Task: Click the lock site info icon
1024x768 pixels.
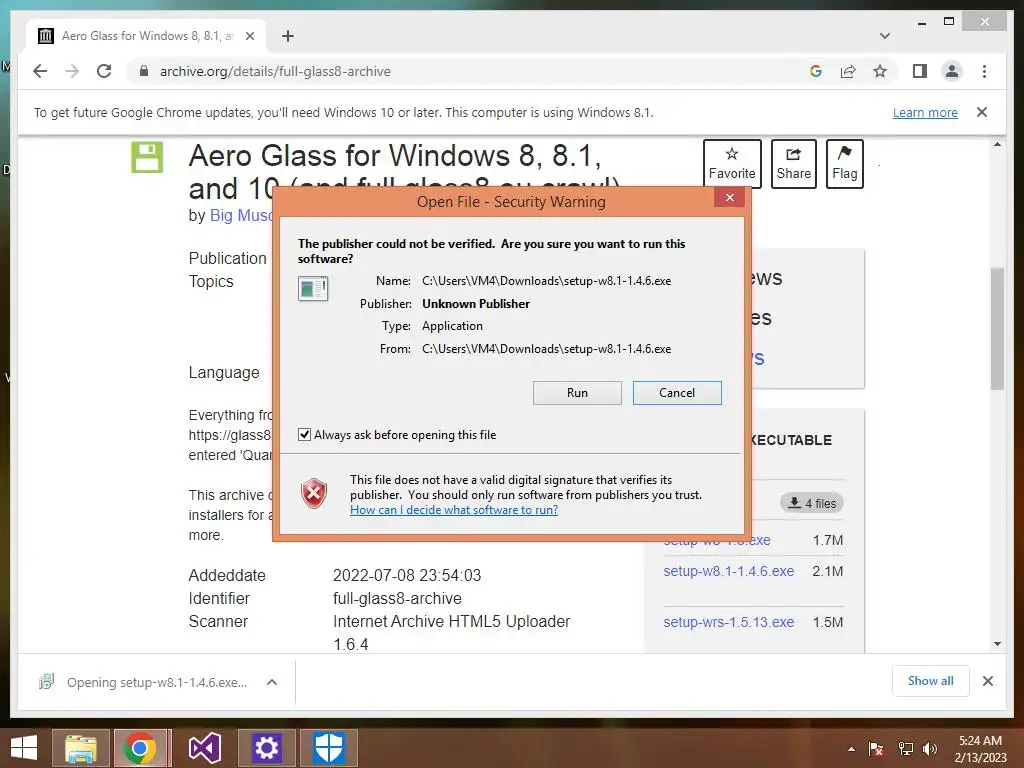Action: pyautogui.click(x=144, y=71)
